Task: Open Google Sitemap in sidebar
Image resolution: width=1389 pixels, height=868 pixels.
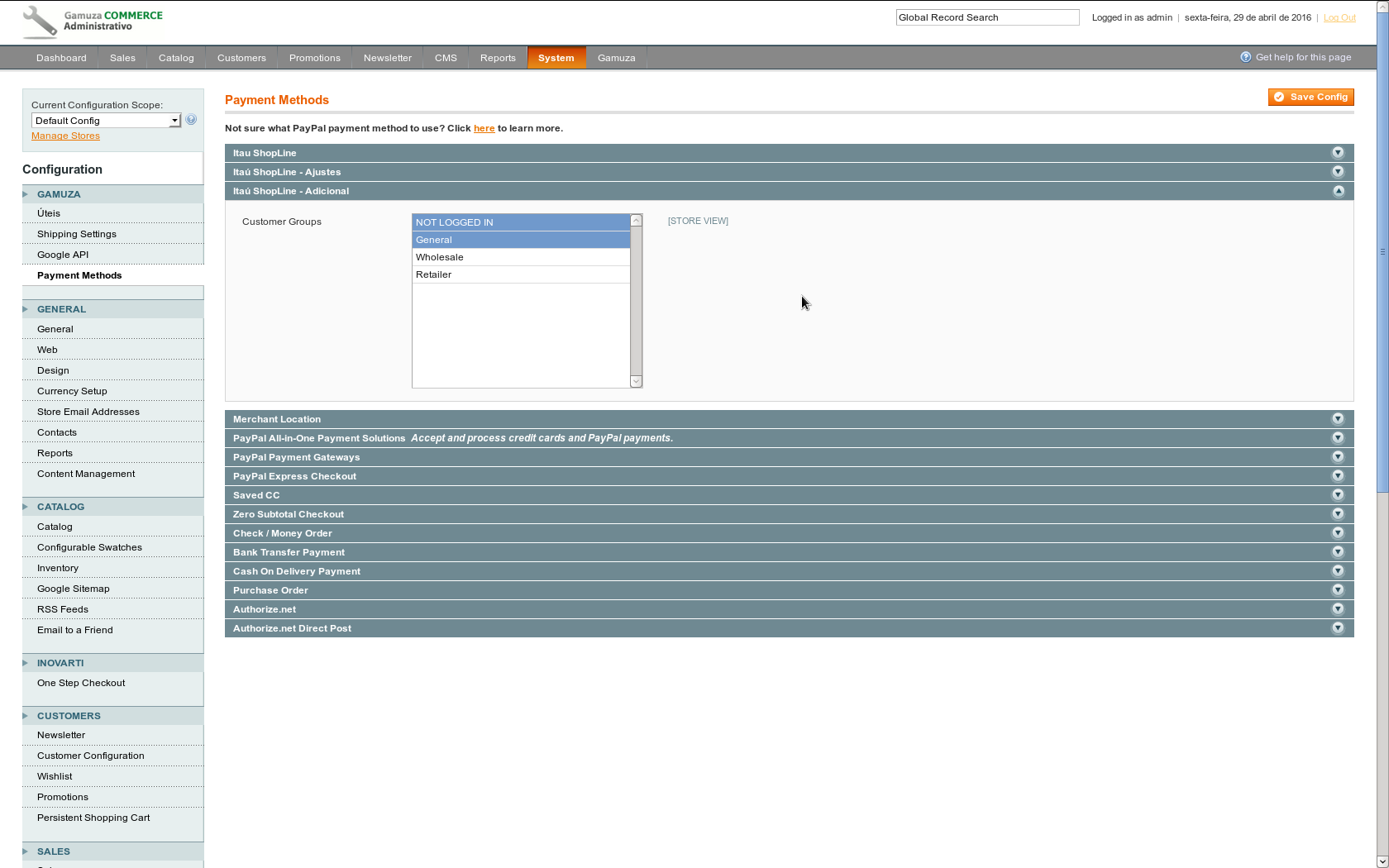Action: [x=74, y=589]
